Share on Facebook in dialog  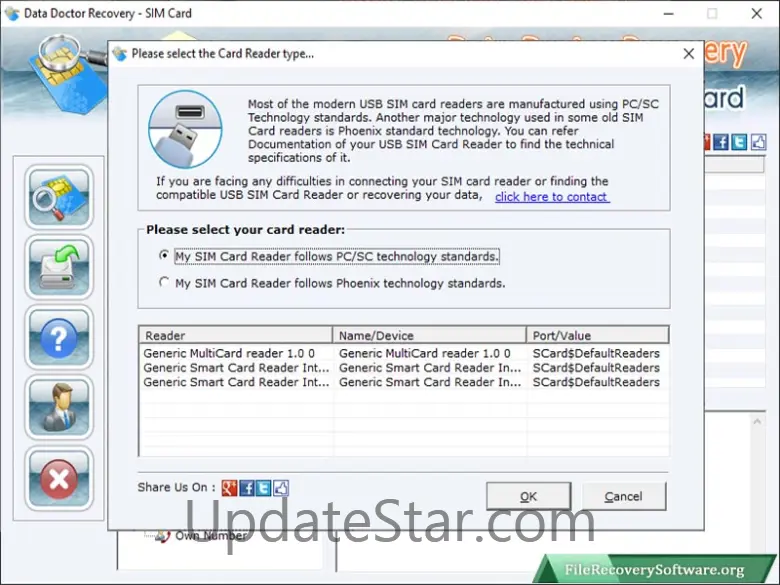[x=247, y=488]
